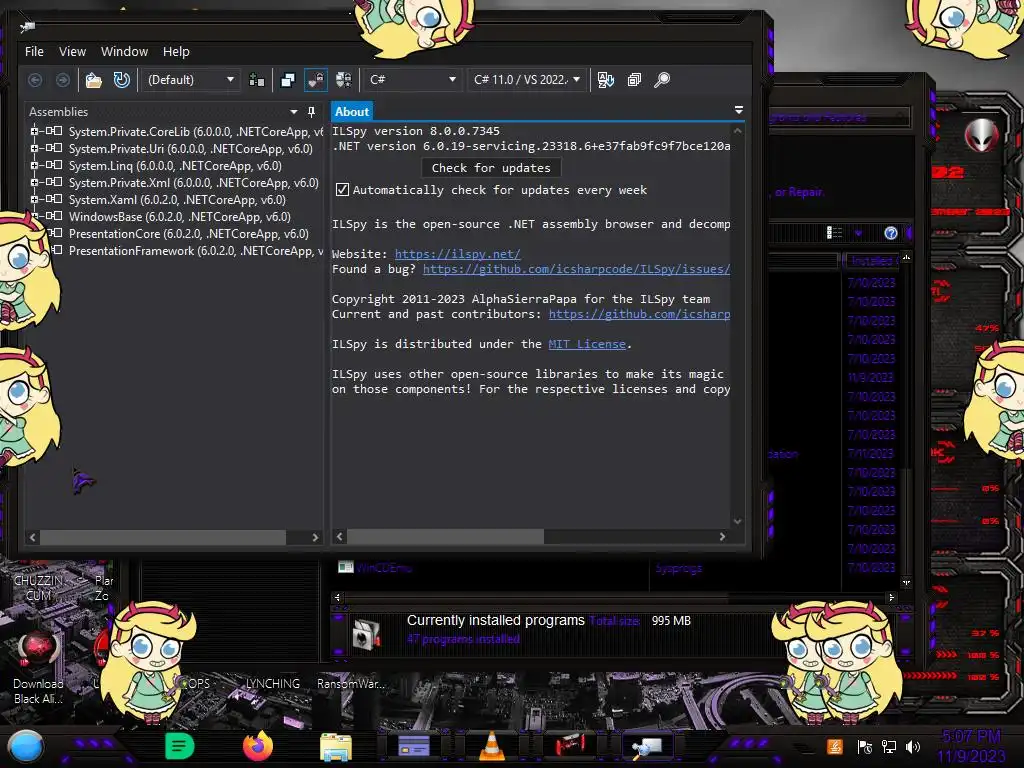The width and height of the screenshot is (1024, 768).
Task: Open VLC media player from taskbar
Action: tap(492, 746)
